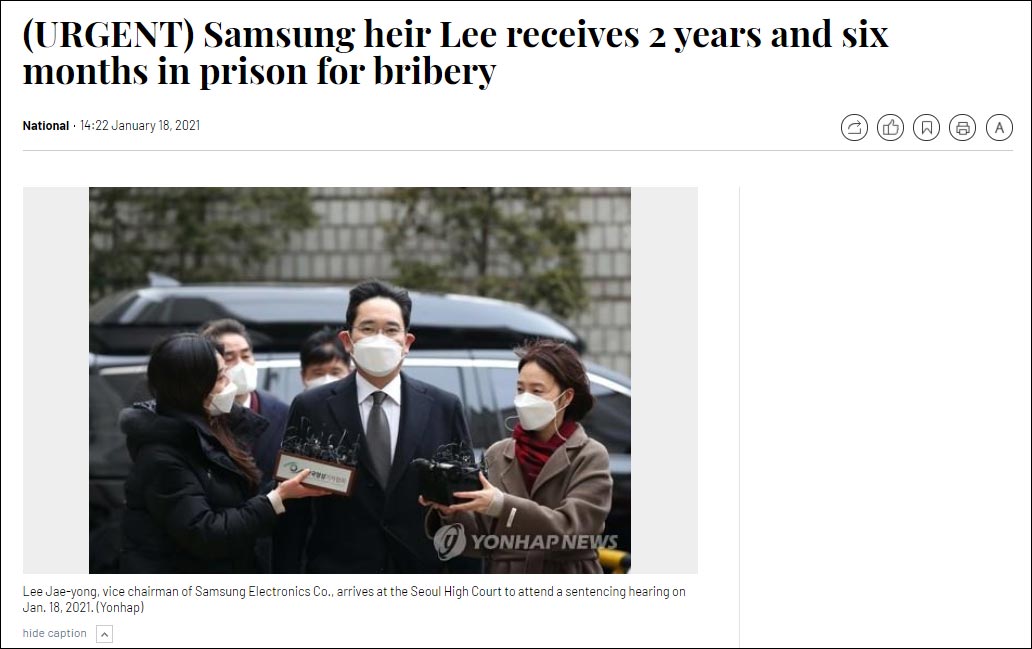1032x649 pixels.
Task: Click 'months in prison for bribery' headline line
Action: click(259, 72)
